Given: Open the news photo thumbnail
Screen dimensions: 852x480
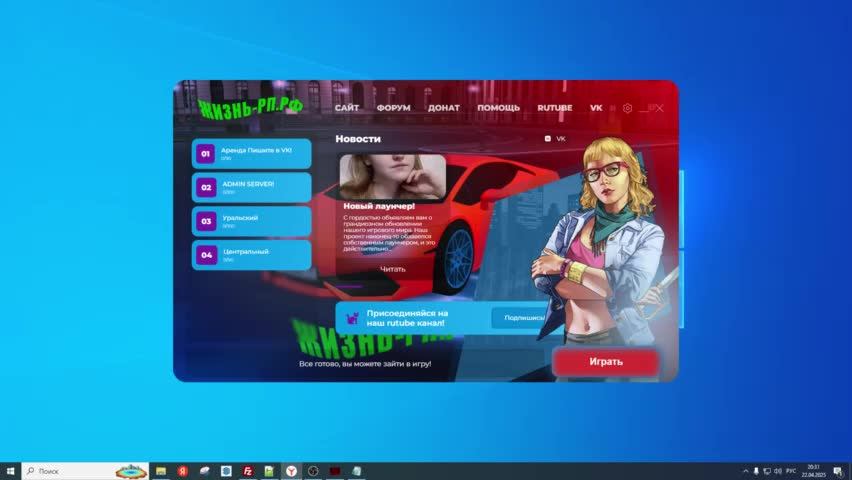Looking at the screenshot, I should (393, 177).
